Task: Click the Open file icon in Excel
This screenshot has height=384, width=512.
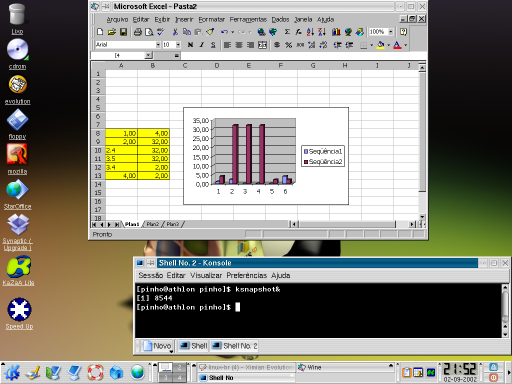Action: [x=112, y=32]
